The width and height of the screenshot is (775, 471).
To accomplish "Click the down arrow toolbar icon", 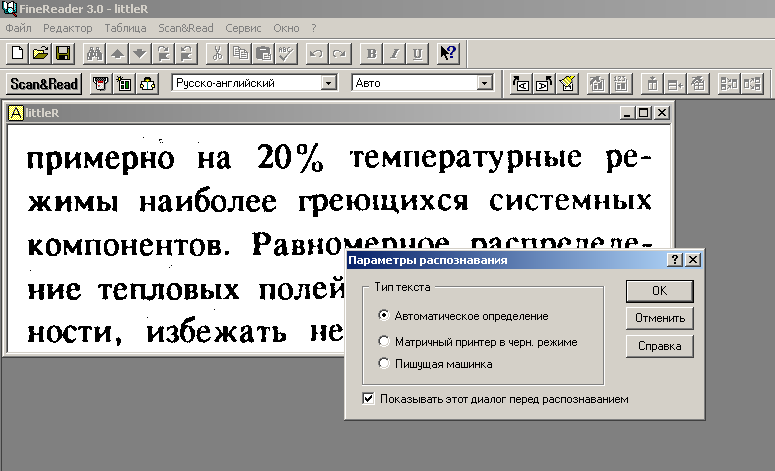I will click(x=140, y=53).
